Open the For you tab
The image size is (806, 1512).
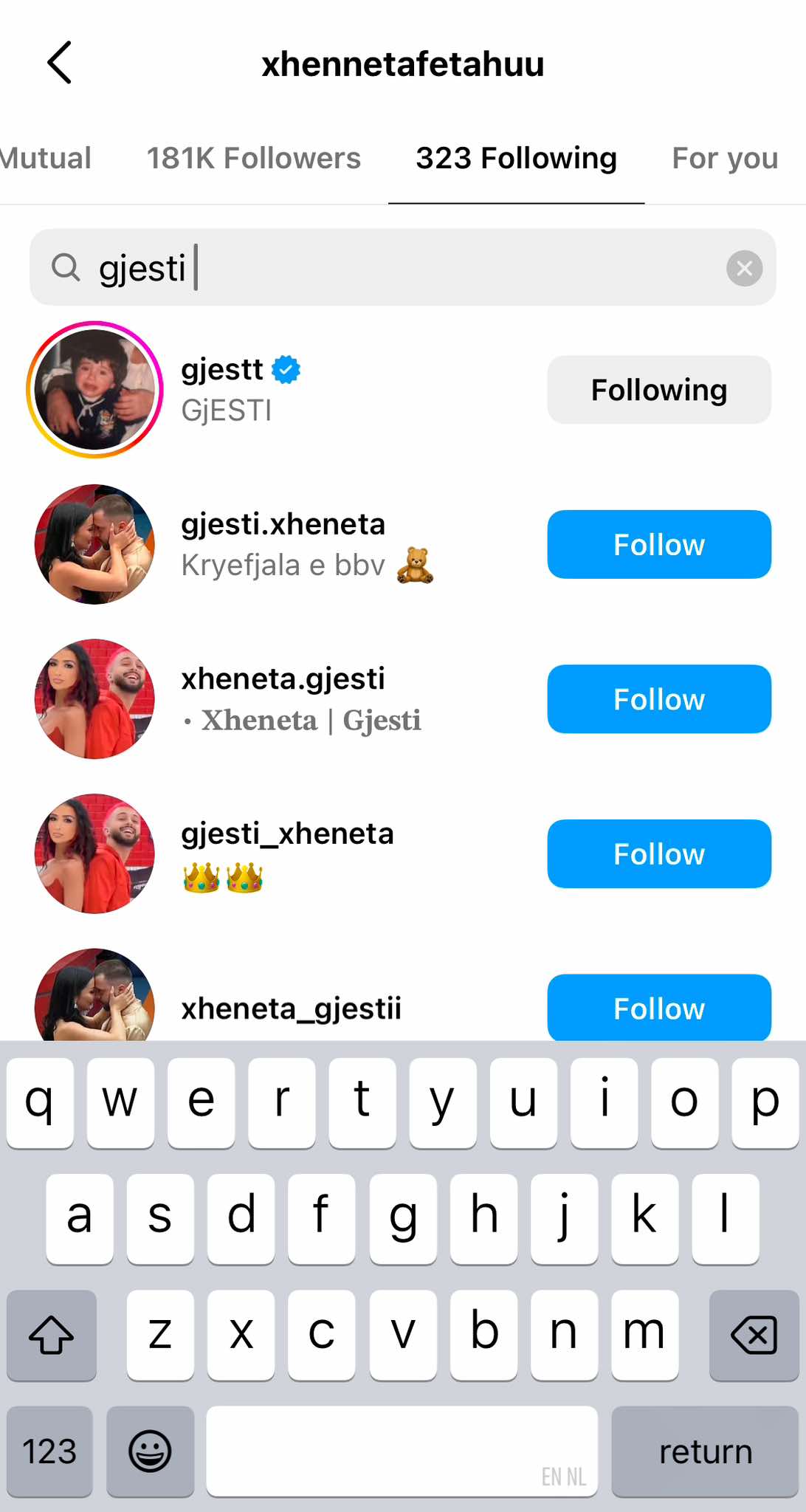724,158
